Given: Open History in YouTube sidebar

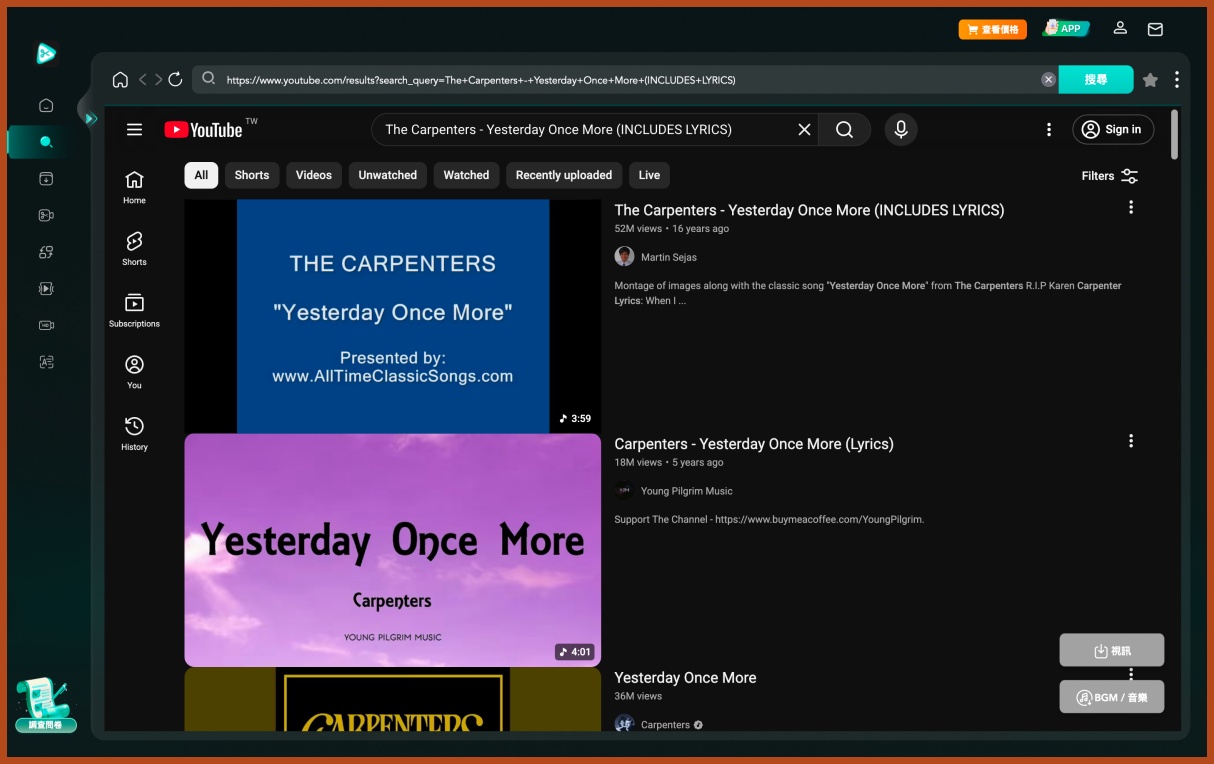Looking at the screenshot, I should [x=134, y=433].
